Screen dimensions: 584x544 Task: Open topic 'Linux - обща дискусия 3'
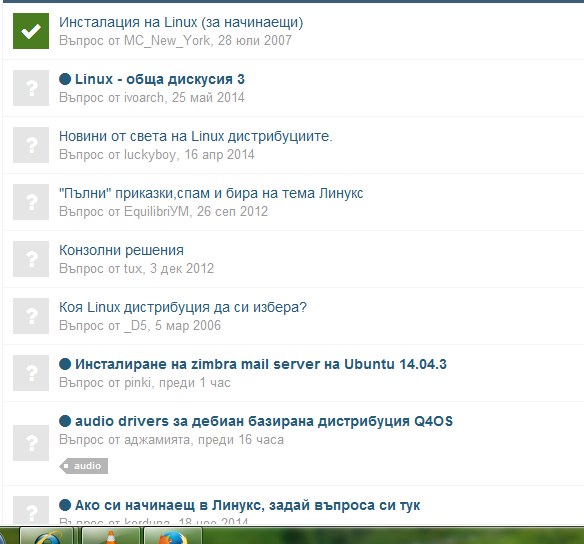[160, 79]
